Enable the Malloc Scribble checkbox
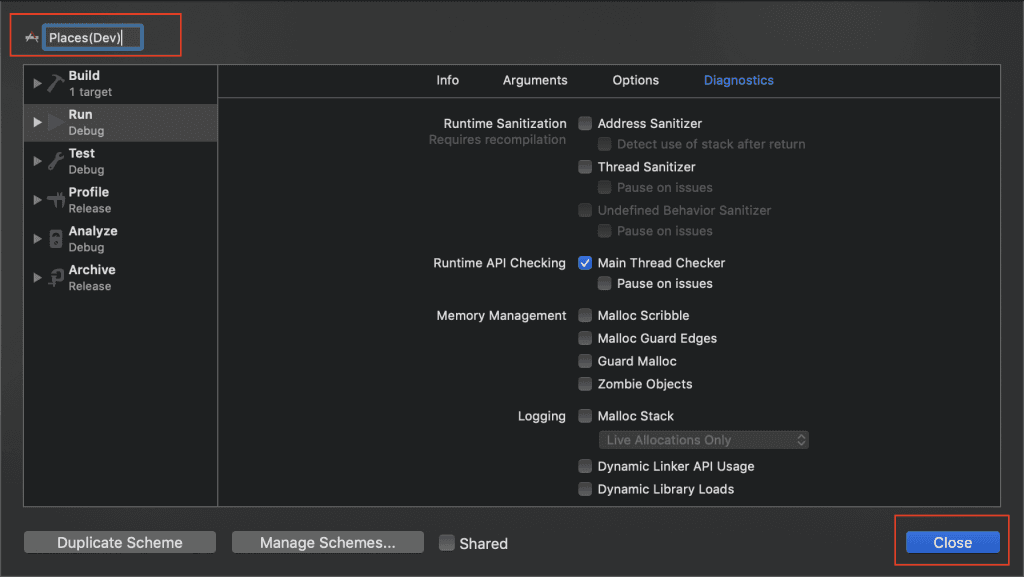Viewport: 1024px width, 577px height. pyautogui.click(x=585, y=316)
